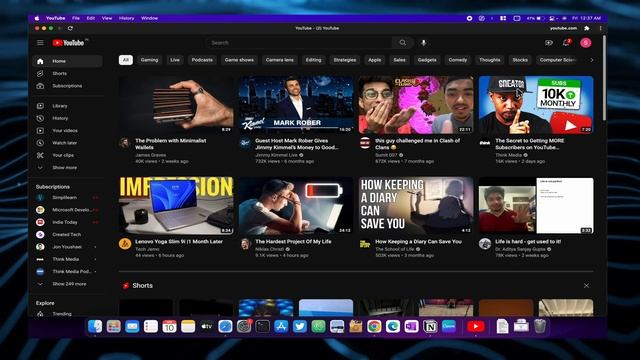The width and height of the screenshot is (640, 360).
Task: Close the Shorts shelf
Action: click(586, 285)
